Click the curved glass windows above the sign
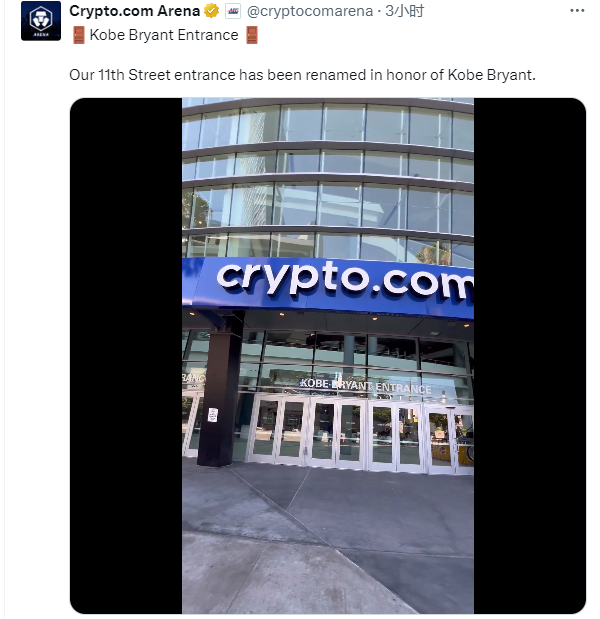600x619 pixels. [x=328, y=178]
